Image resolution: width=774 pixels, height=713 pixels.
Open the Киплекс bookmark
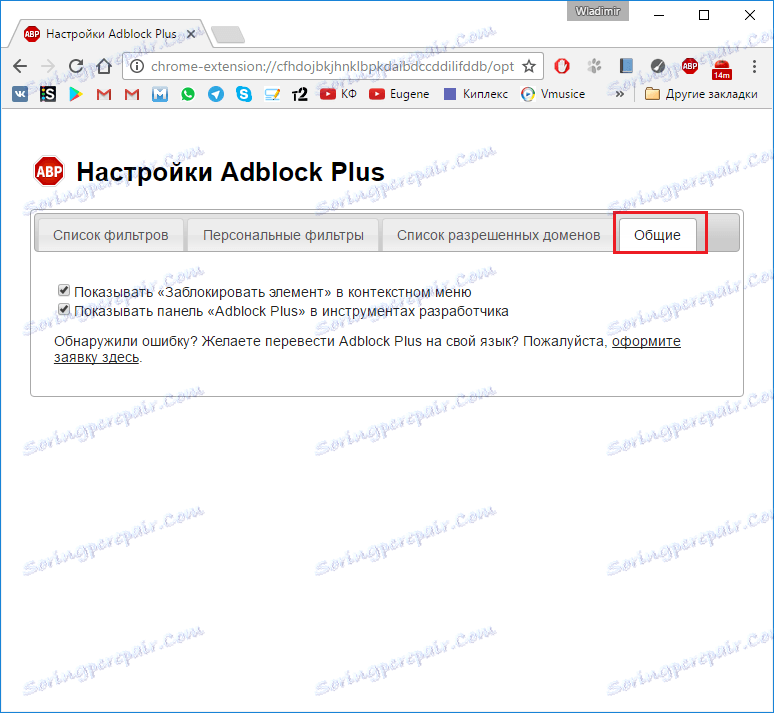click(476, 94)
